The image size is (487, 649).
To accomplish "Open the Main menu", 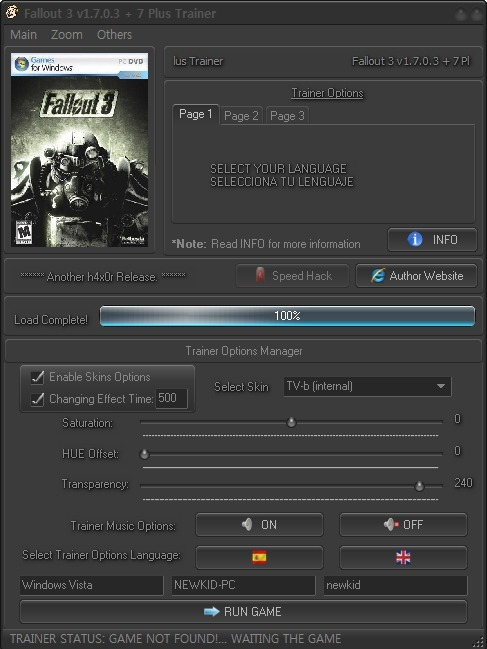I will [x=24, y=34].
